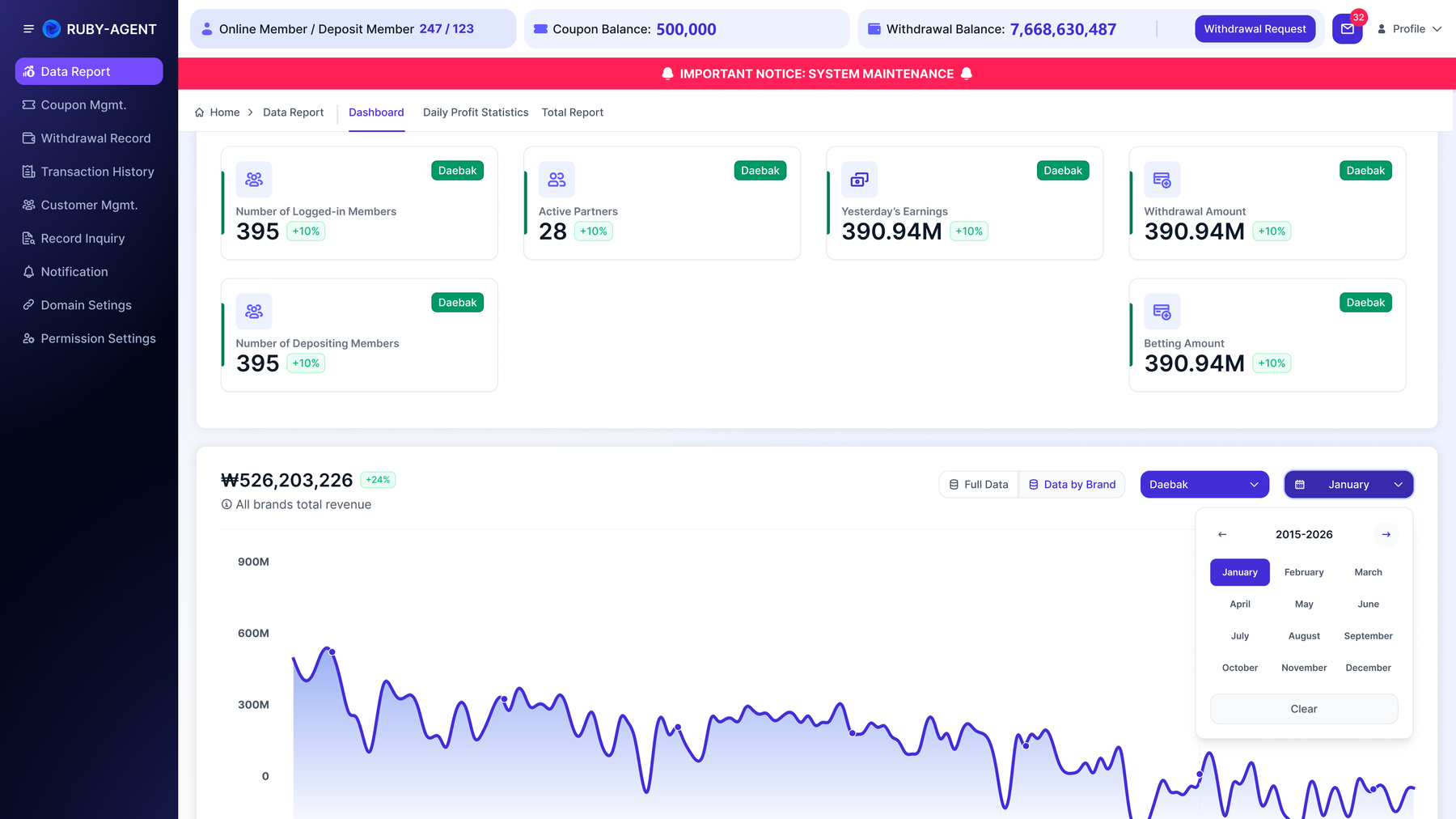Clear the month picker selection

coord(1303,709)
